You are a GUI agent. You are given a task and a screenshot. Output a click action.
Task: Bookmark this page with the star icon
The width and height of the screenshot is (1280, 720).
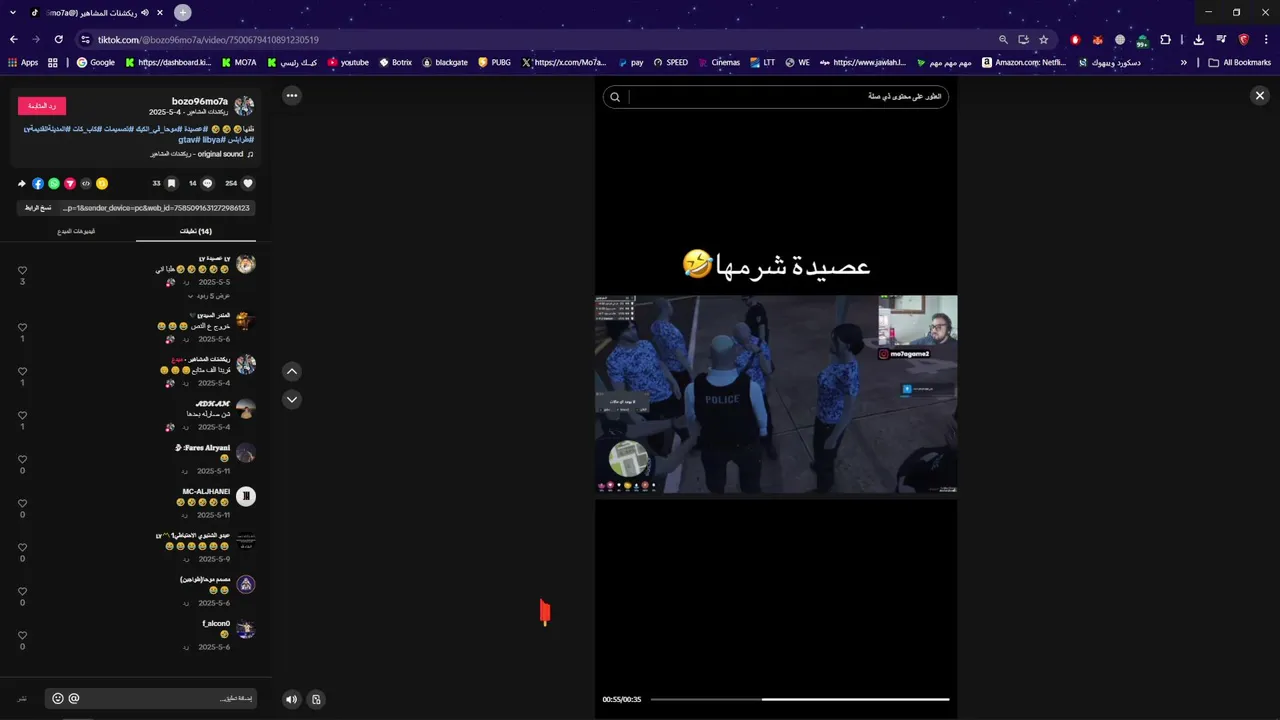[x=1044, y=39]
